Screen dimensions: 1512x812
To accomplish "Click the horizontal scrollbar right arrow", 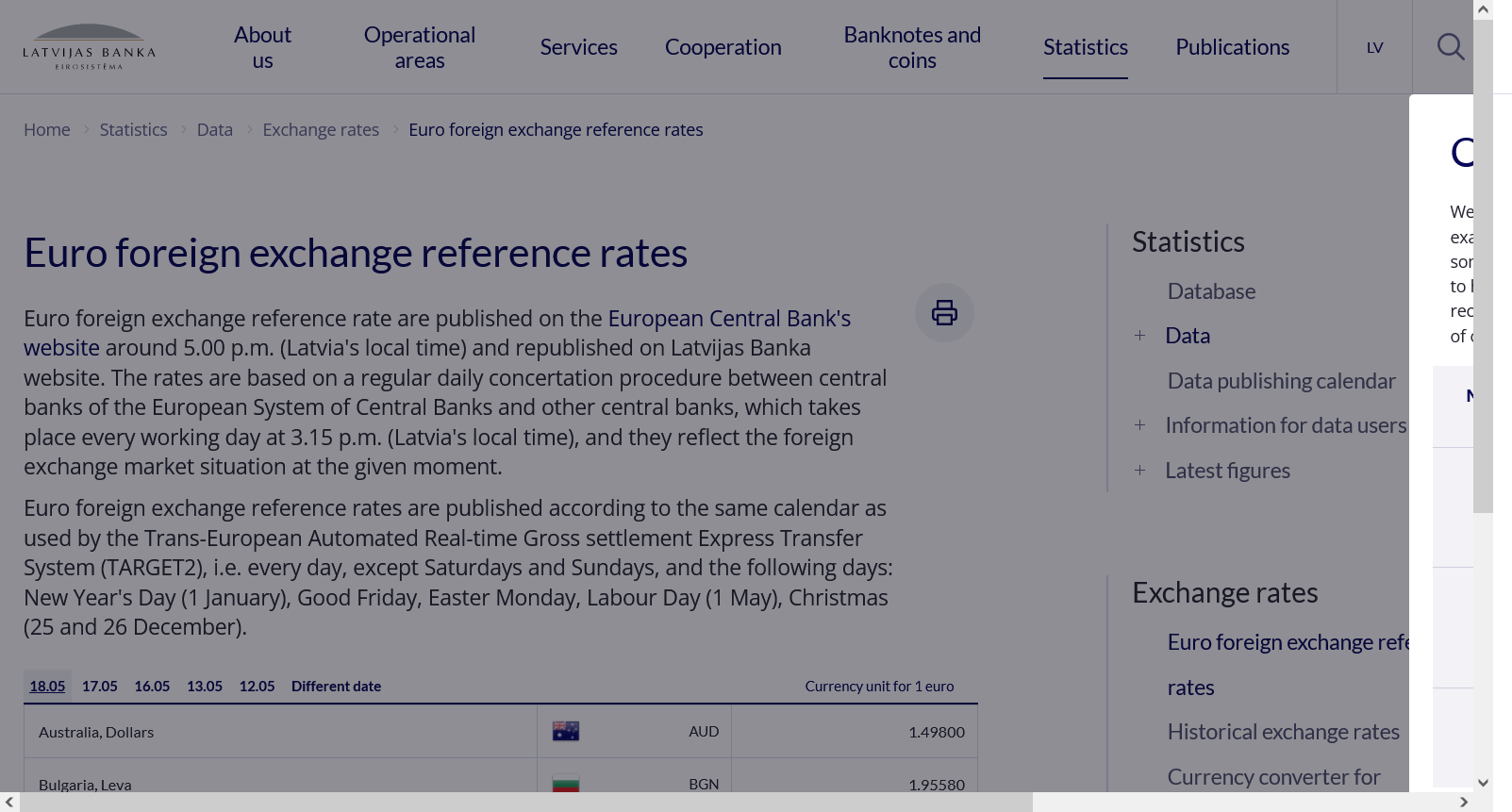I will click(1463, 802).
